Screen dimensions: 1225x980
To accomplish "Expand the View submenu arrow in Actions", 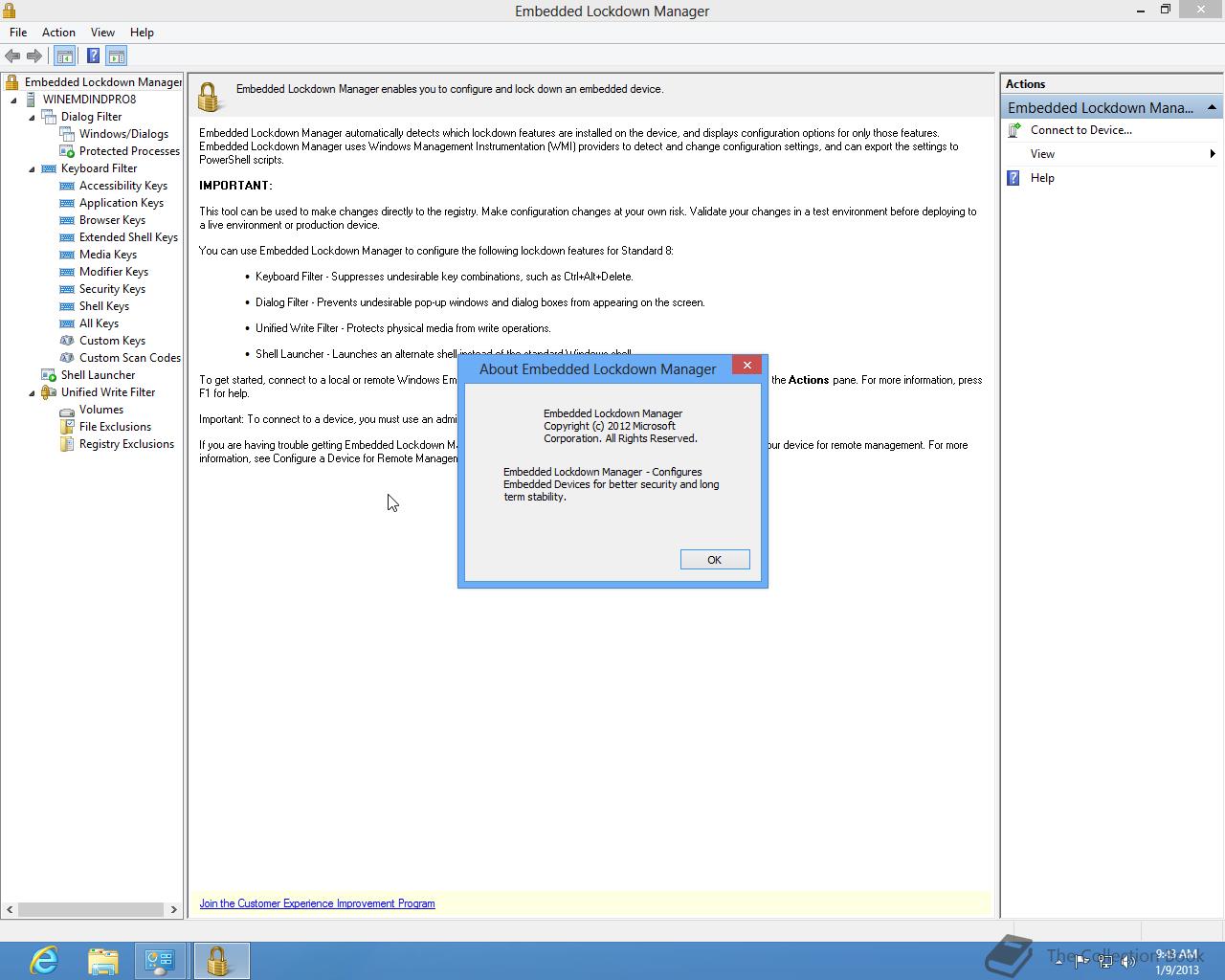I will 1213,154.
